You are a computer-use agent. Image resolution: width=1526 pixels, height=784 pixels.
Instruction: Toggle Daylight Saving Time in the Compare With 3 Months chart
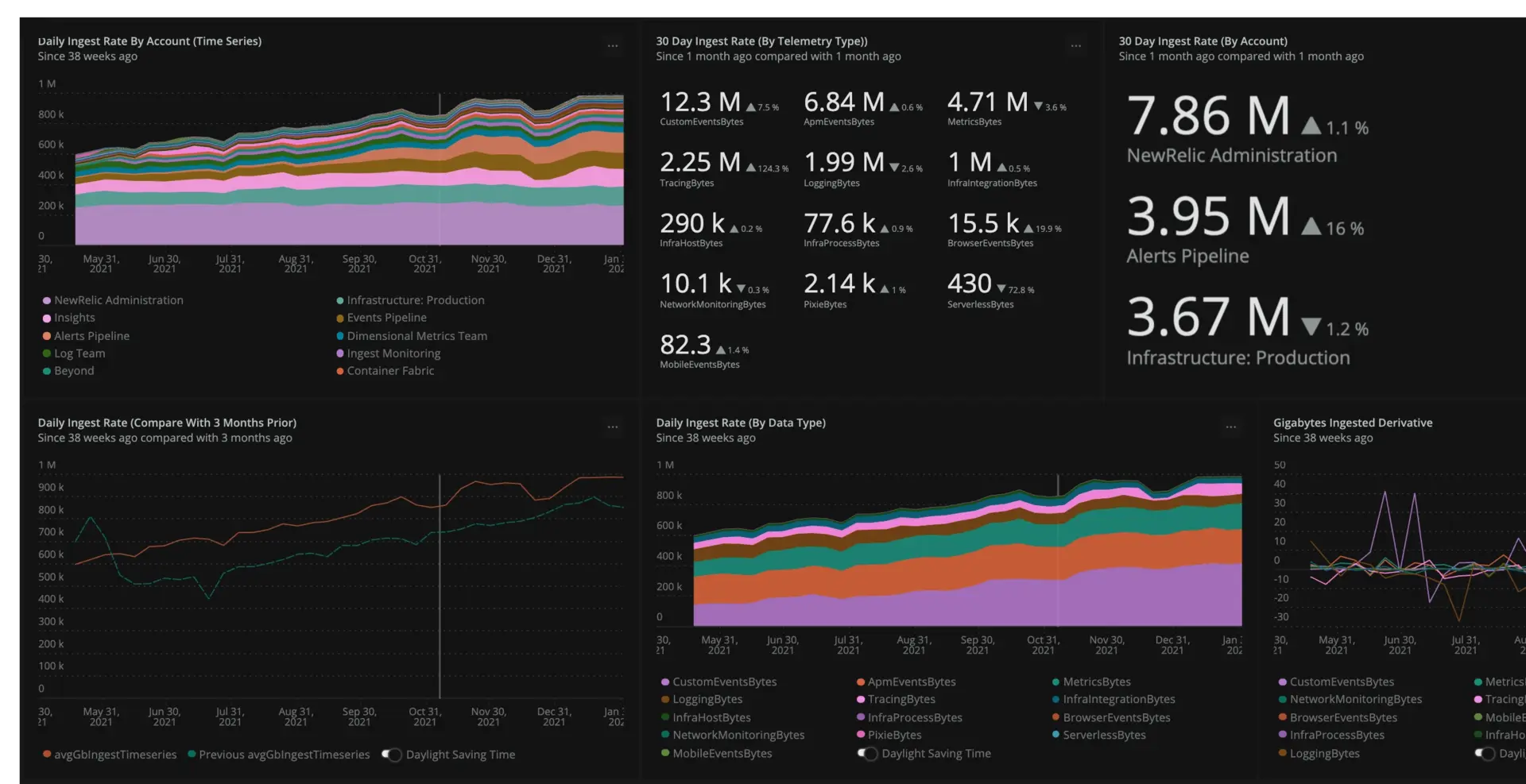[391, 755]
